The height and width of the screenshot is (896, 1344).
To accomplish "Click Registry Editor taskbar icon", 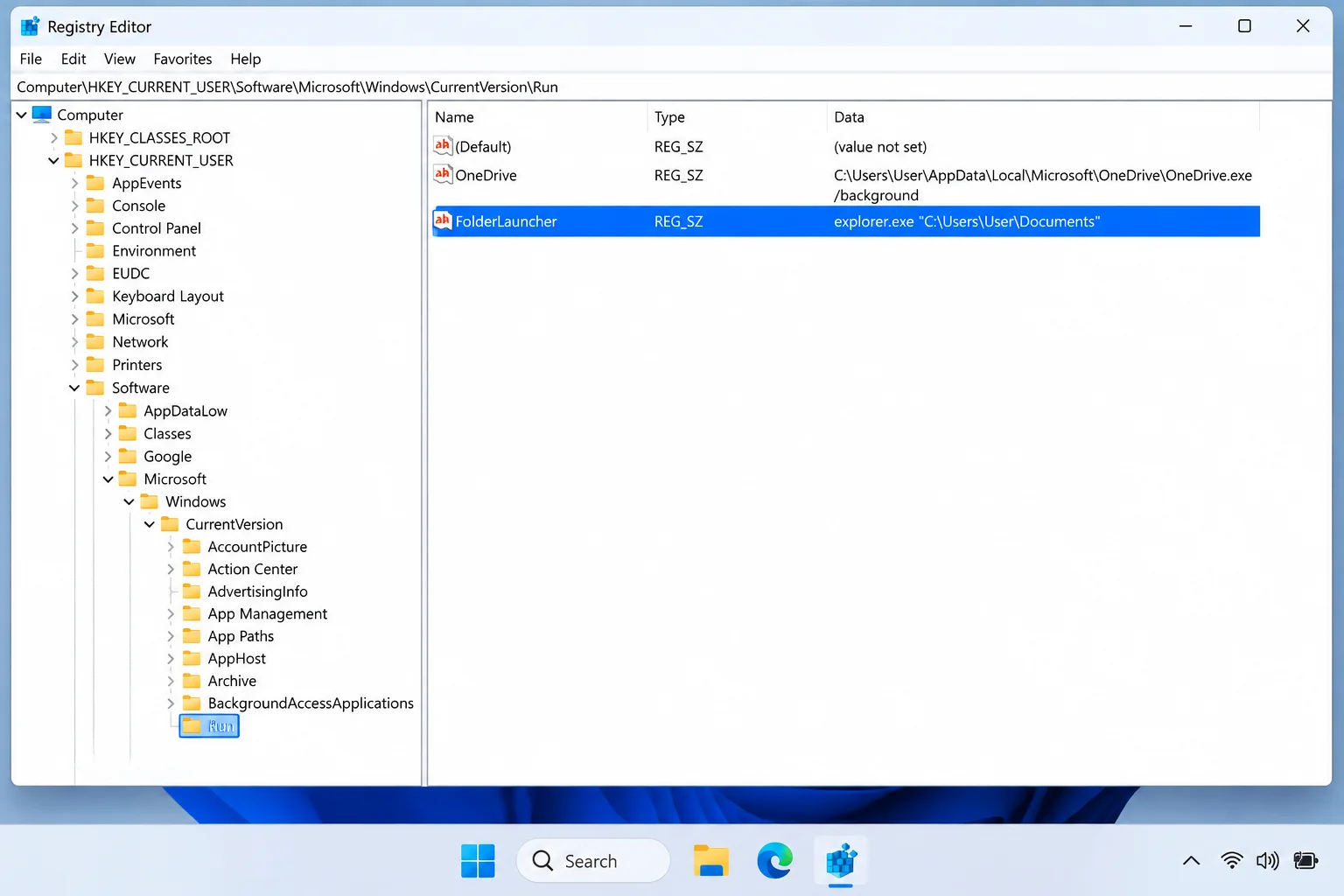I will click(x=841, y=861).
